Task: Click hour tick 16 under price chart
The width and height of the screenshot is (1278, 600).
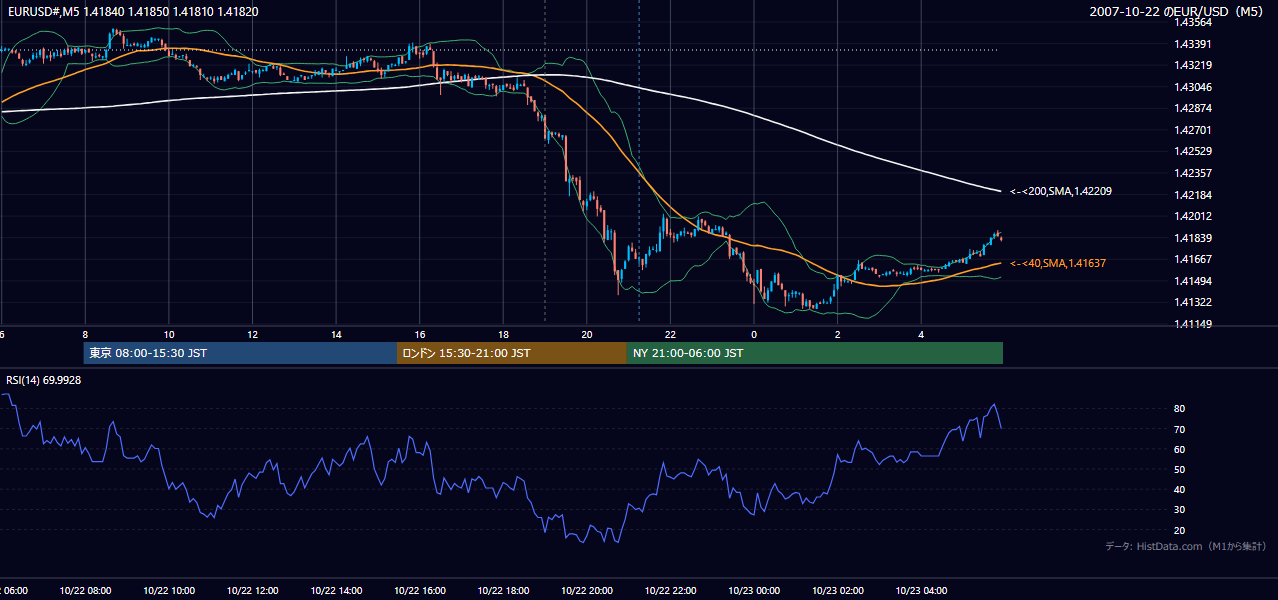Action: coord(420,334)
